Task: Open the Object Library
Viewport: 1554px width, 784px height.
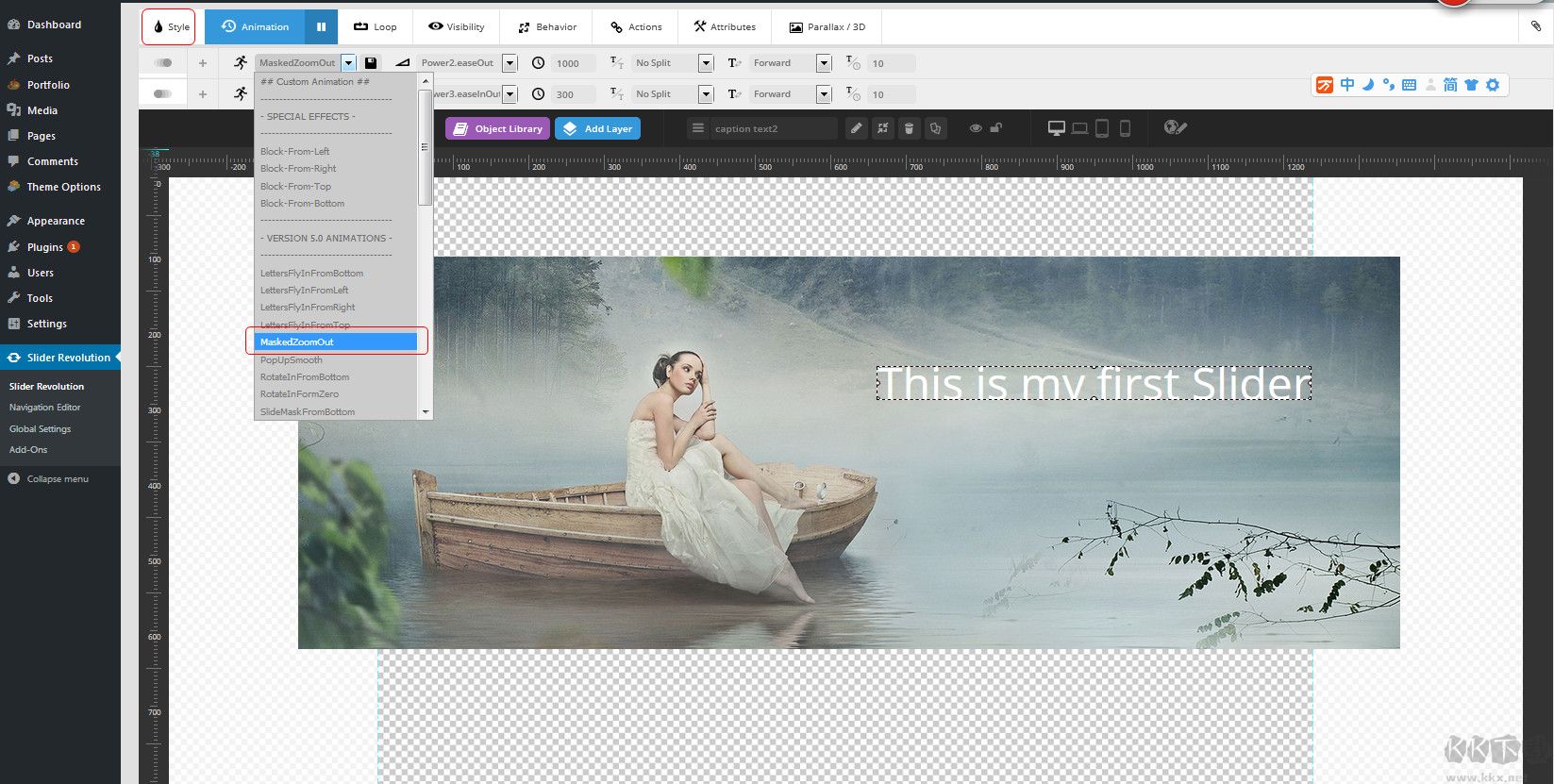Action: click(x=497, y=128)
